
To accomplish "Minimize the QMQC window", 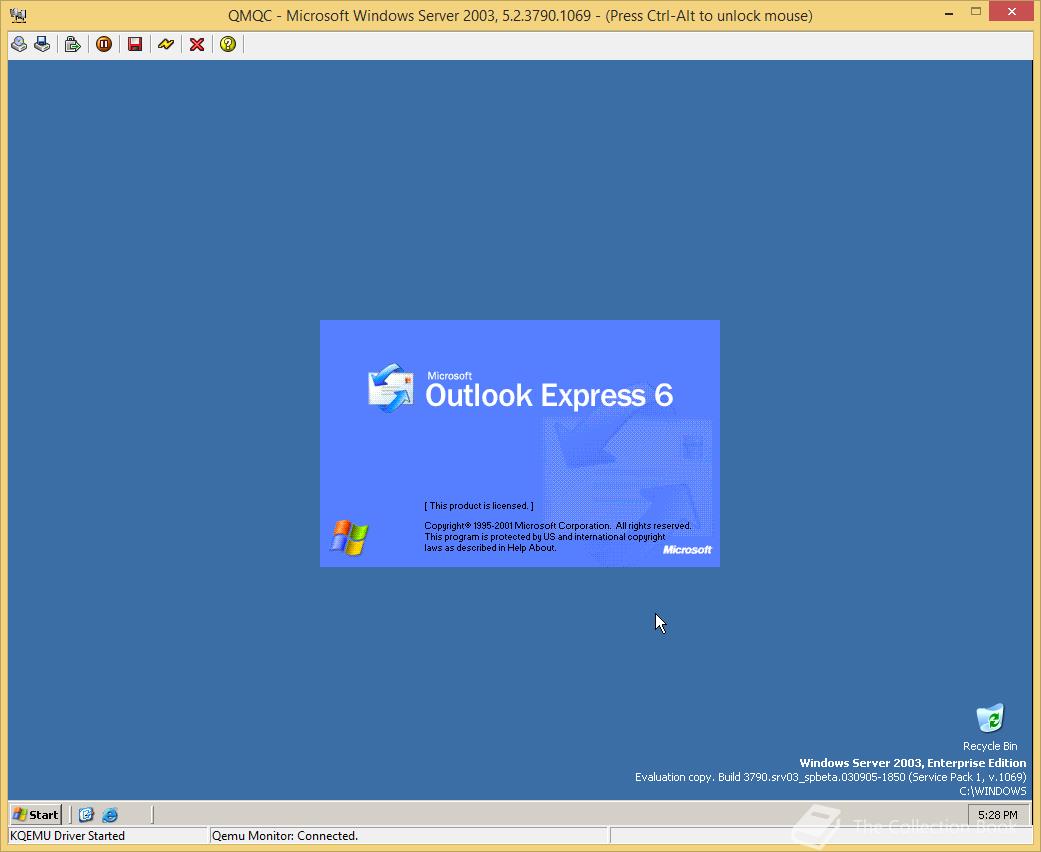I will coord(949,13).
